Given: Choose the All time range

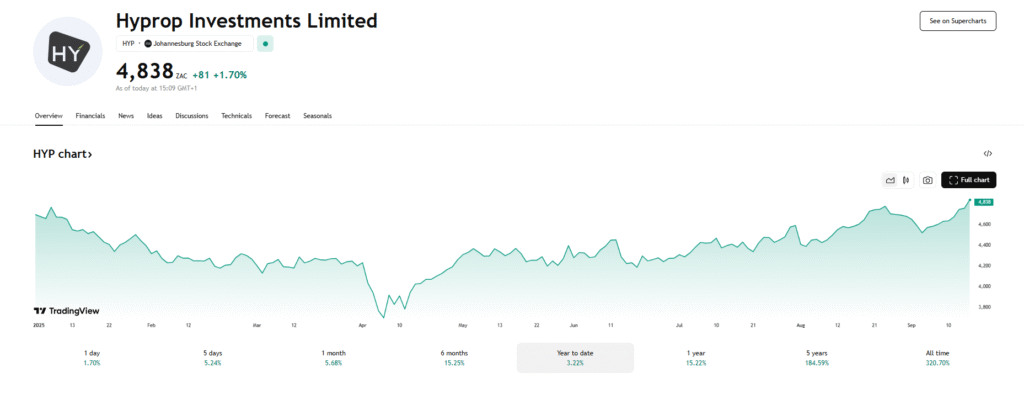Looking at the screenshot, I should click(938, 357).
